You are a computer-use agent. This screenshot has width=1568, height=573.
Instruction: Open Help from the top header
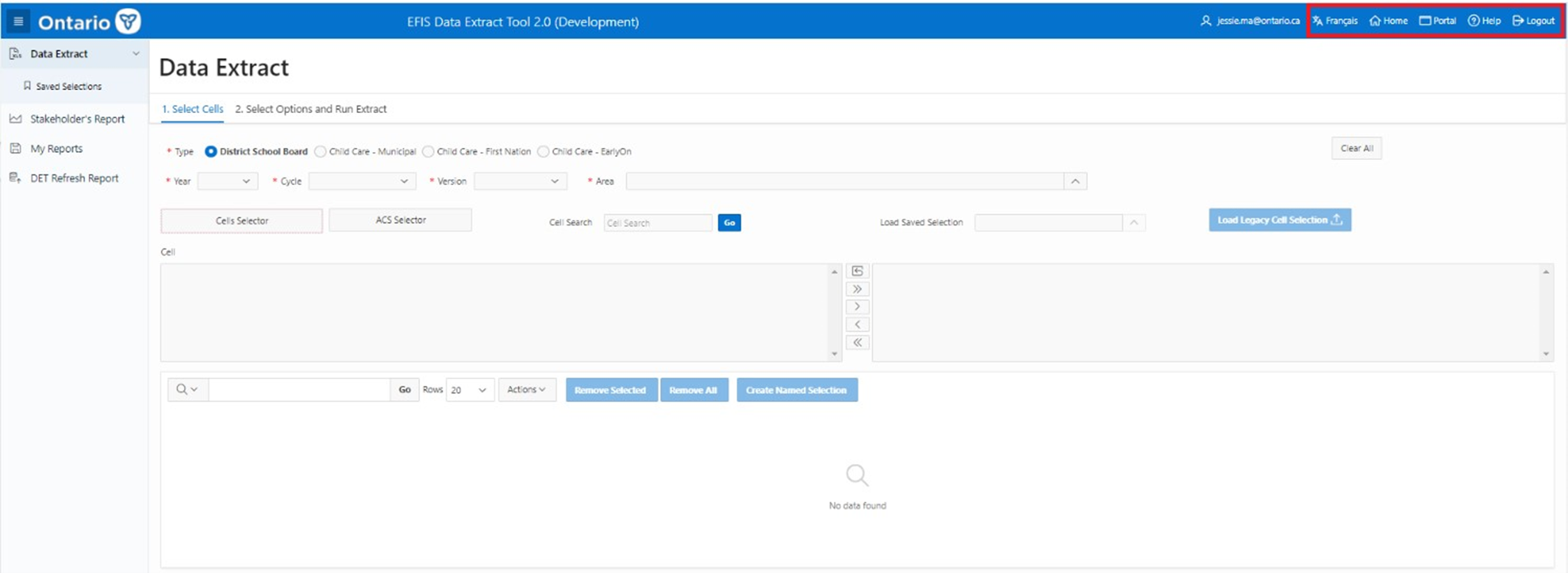coord(1484,21)
